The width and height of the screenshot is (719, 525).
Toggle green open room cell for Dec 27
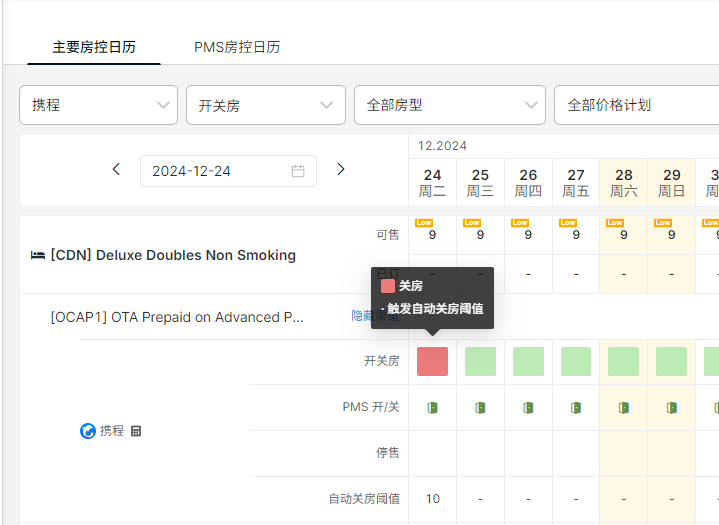click(576, 361)
